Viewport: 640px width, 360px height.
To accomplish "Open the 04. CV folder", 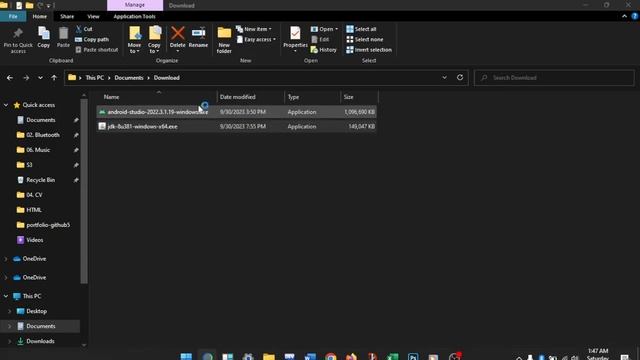I will [34, 195].
